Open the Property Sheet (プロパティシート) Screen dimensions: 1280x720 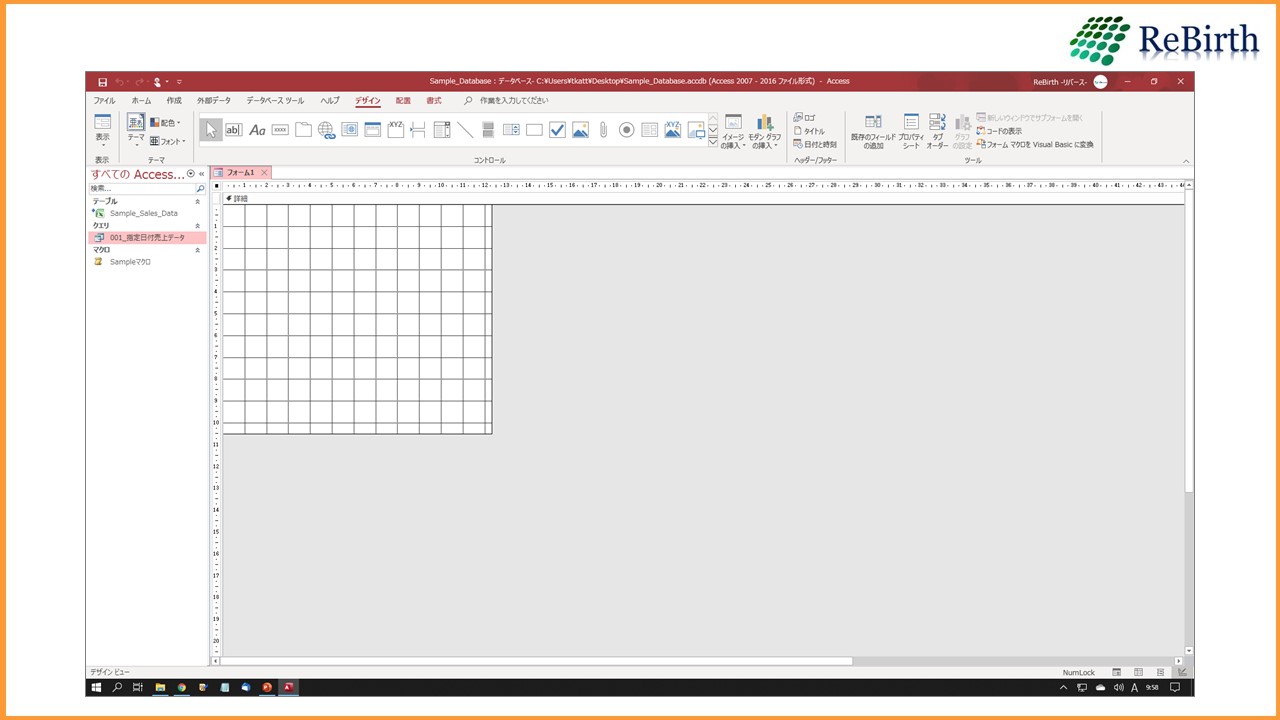tap(911, 131)
